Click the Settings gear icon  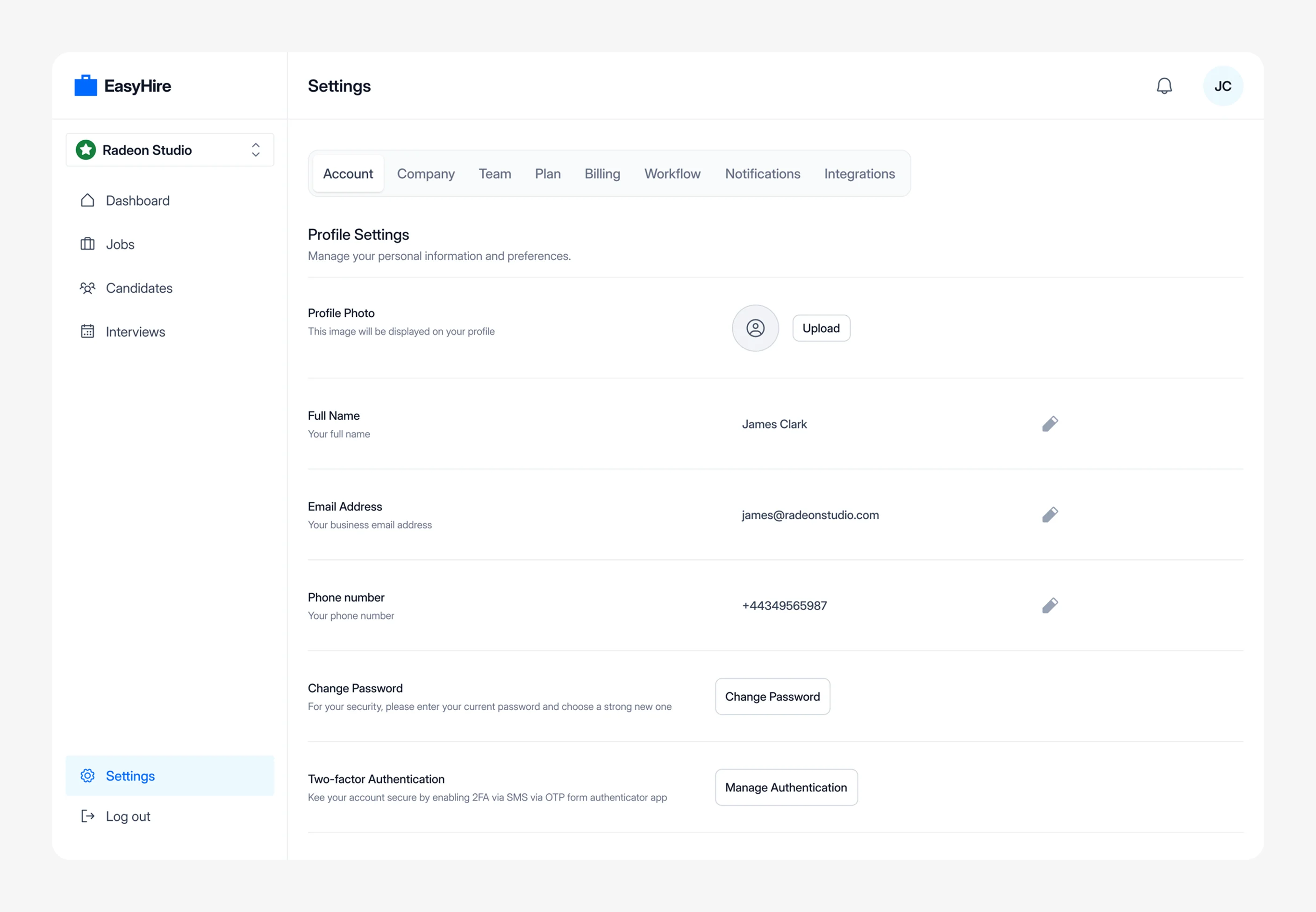(x=87, y=776)
